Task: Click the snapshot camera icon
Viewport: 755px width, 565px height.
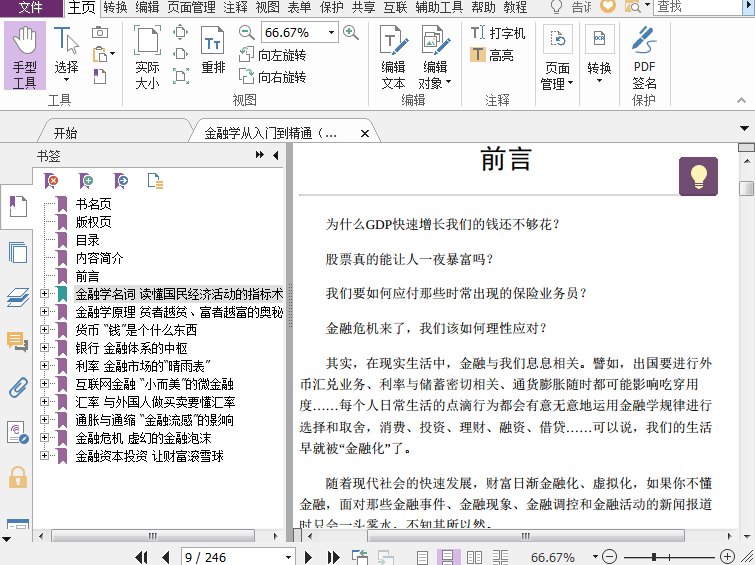Action: pos(100,32)
